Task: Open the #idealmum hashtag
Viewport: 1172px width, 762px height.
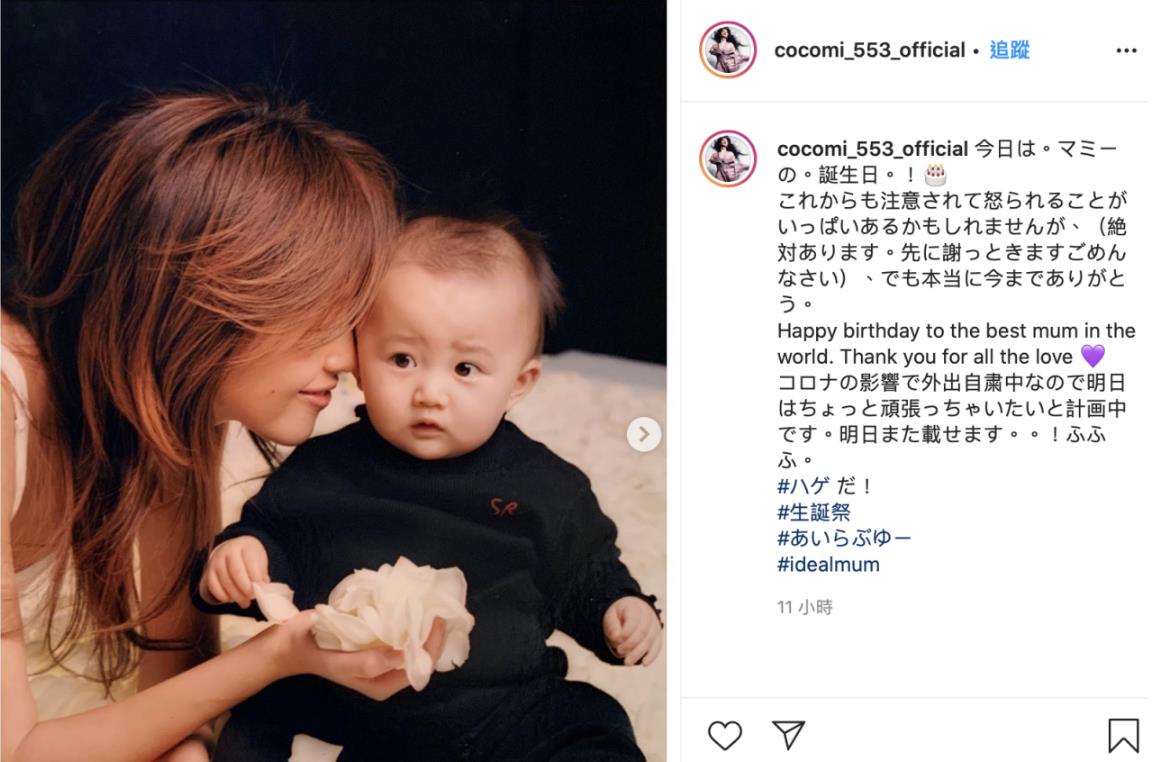Action: (x=828, y=565)
